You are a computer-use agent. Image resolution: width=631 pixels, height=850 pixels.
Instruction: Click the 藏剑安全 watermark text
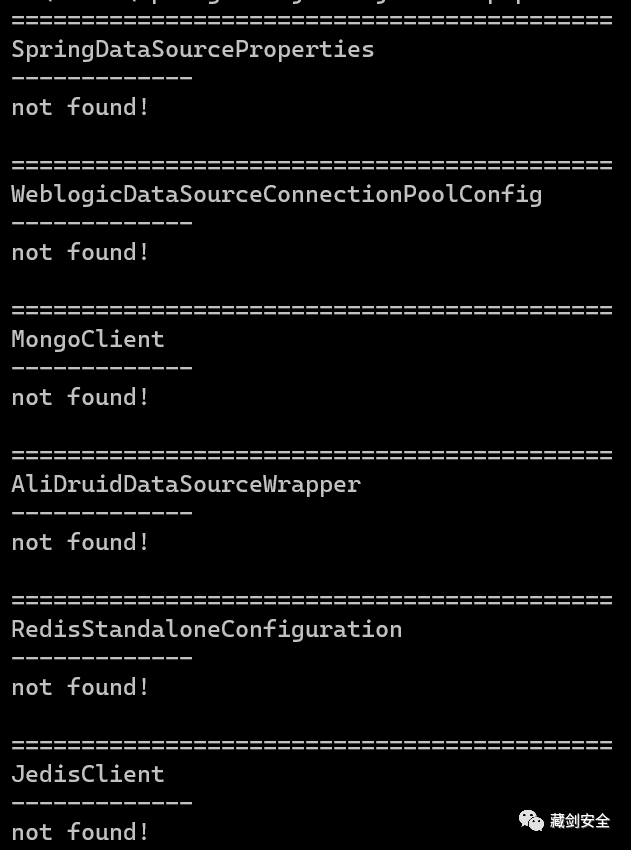pyautogui.click(x=580, y=821)
